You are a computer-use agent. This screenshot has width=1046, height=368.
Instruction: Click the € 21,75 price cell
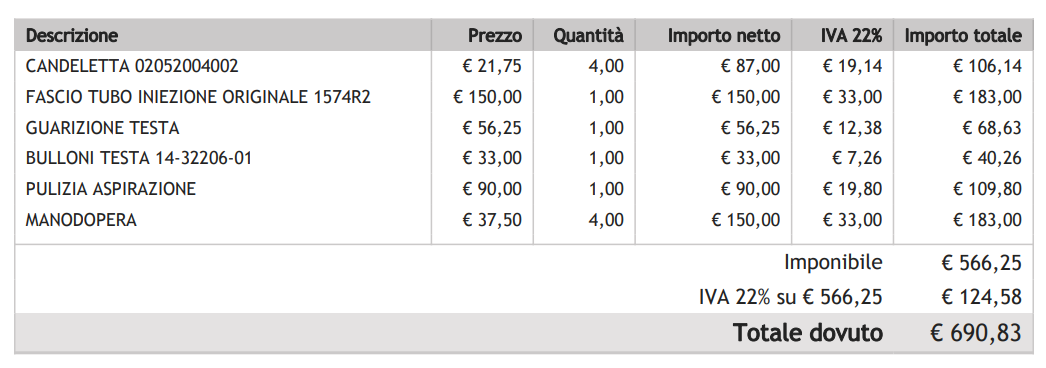point(492,66)
